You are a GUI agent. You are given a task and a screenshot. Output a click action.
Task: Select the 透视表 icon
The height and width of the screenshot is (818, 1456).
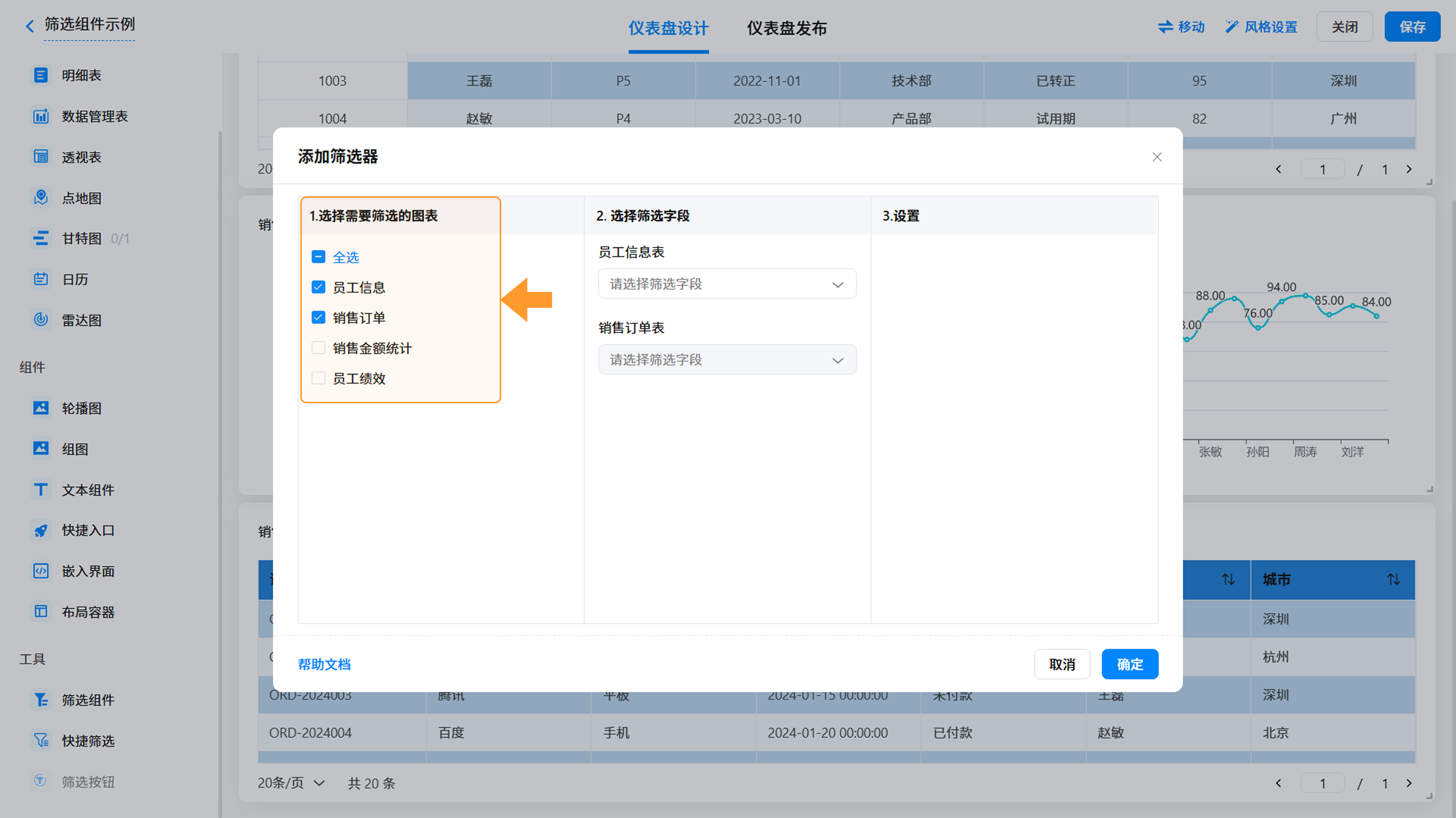click(41, 157)
